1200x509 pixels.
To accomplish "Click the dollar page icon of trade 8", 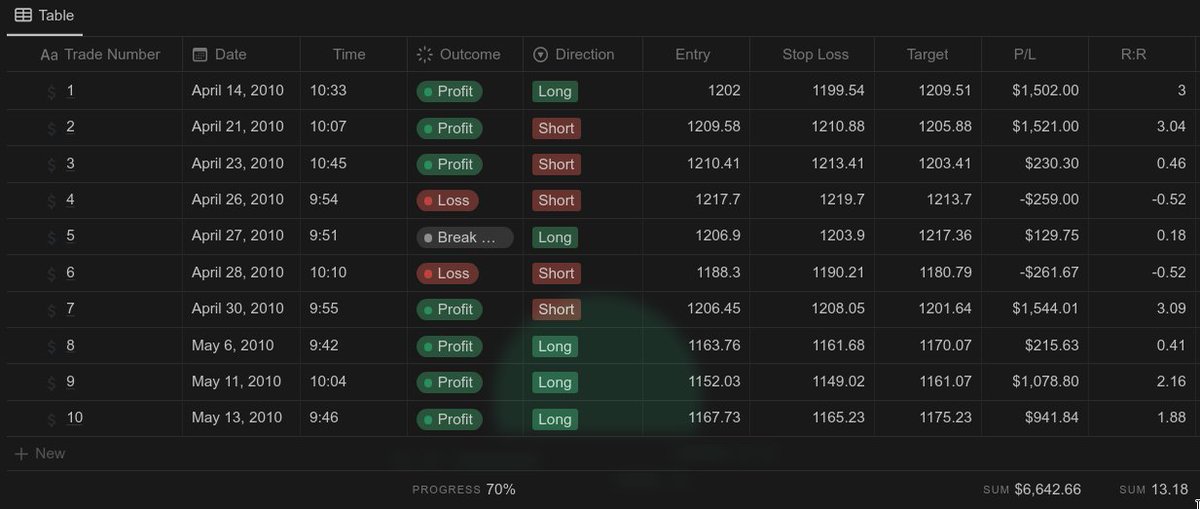I will pos(51,347).
